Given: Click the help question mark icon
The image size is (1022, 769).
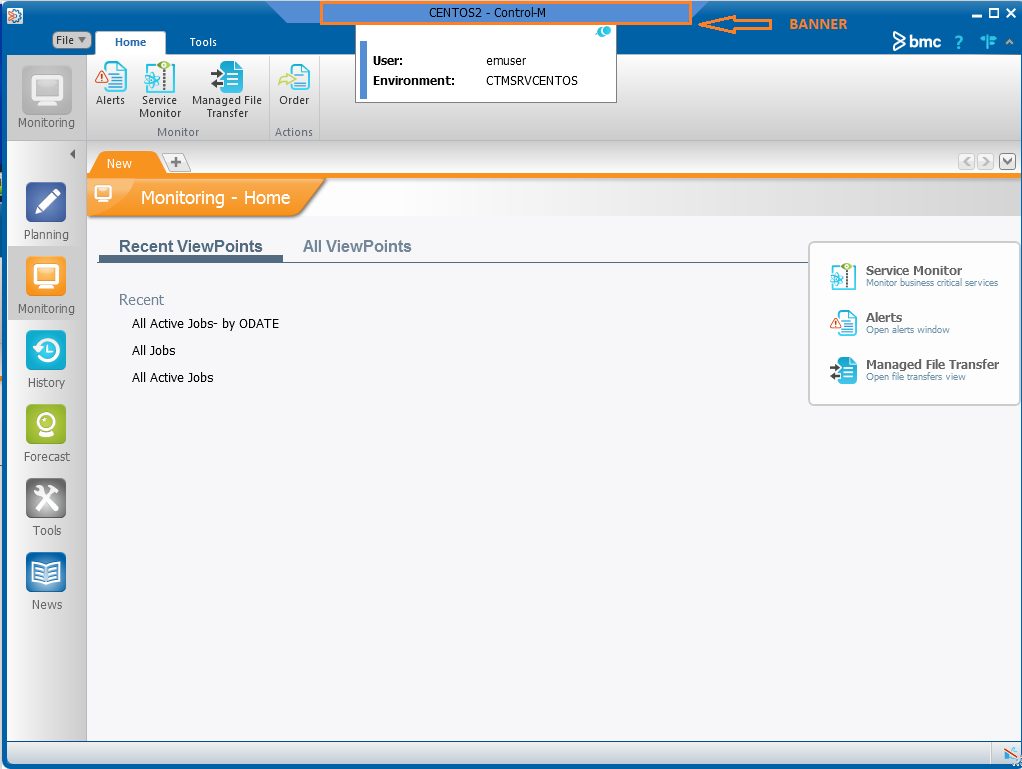Looking at the screenshot, I should pos(958,42).
